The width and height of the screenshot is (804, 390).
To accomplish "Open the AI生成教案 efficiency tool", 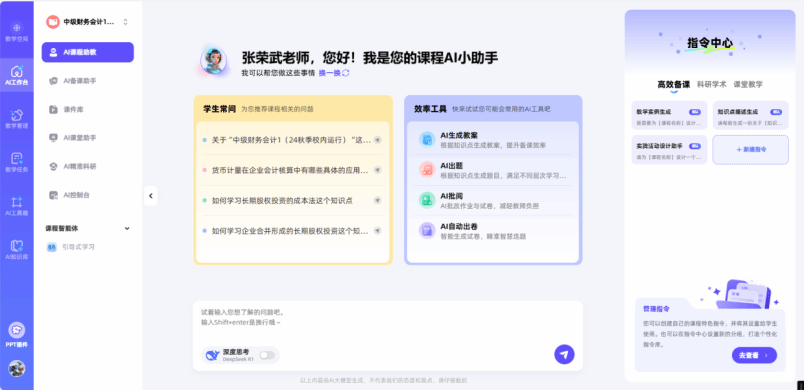I will coord(493,140).
